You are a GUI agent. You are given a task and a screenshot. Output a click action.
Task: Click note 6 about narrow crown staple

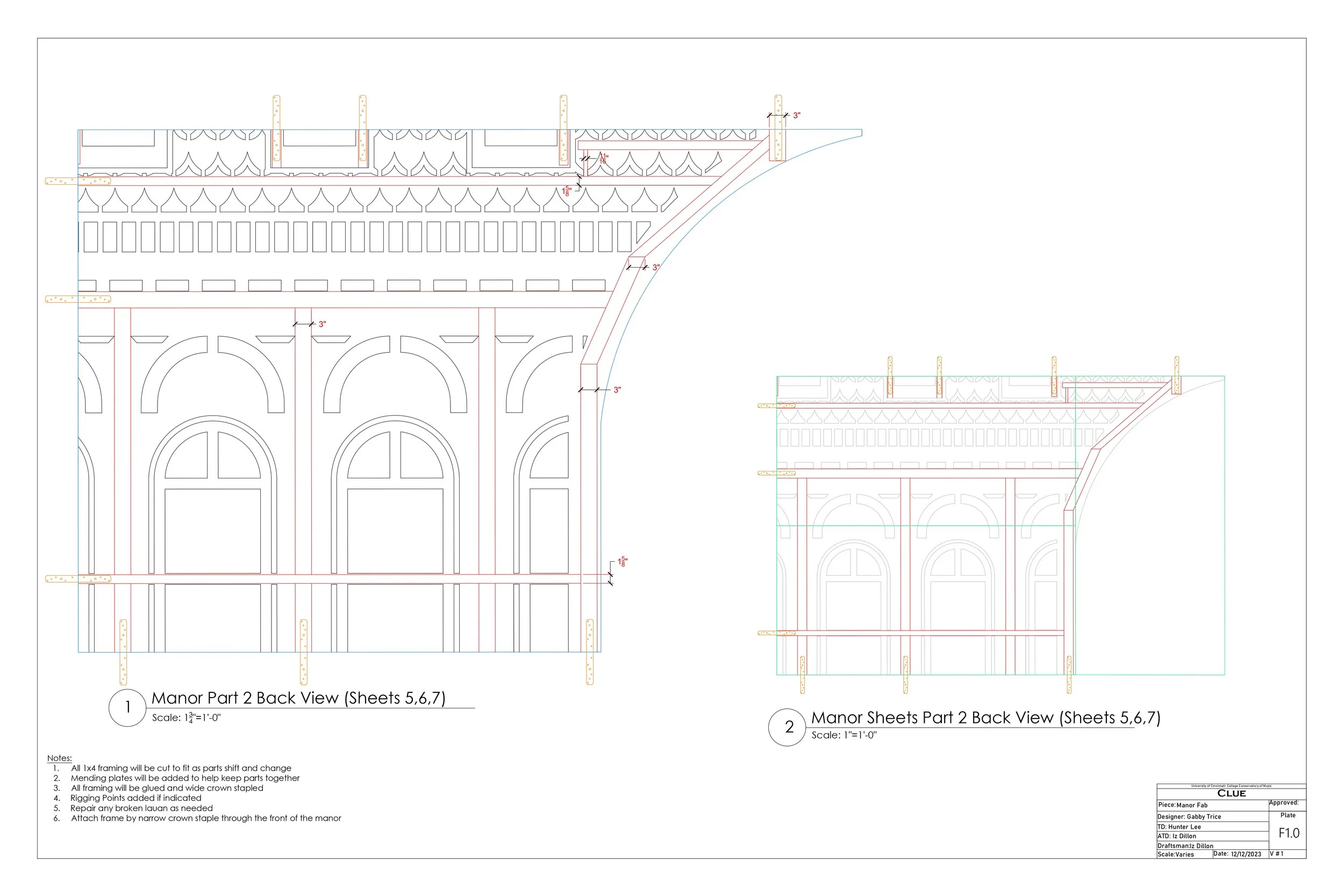click(x=206, y=818)
